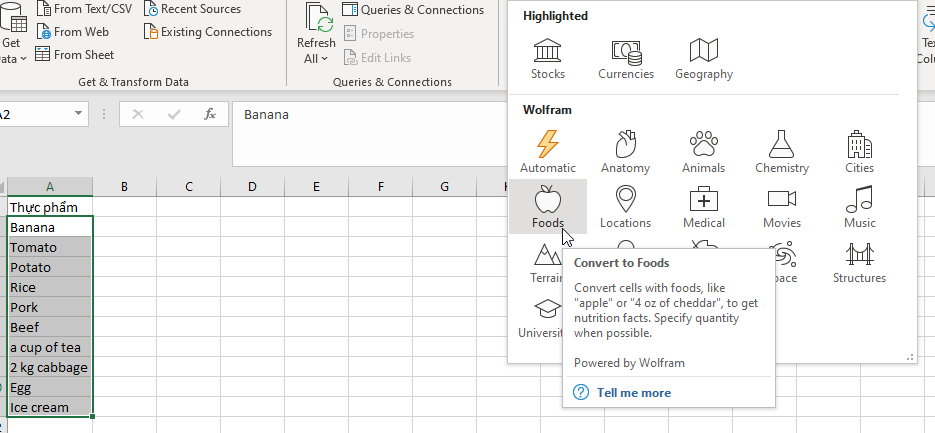Select column C header
The image size is (935, 433).
click(188, 187)
